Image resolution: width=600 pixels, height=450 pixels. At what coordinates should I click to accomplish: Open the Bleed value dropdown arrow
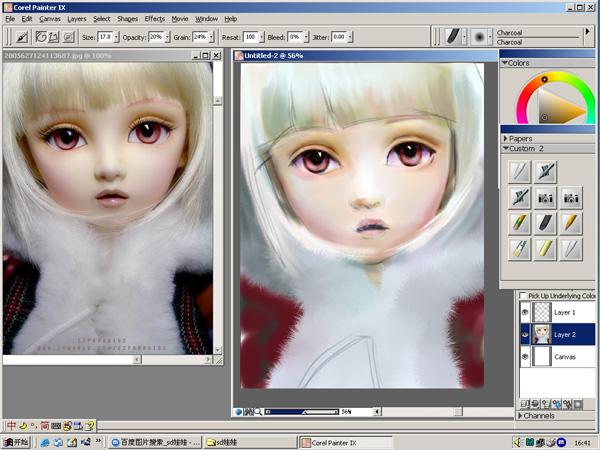[306, 37]
